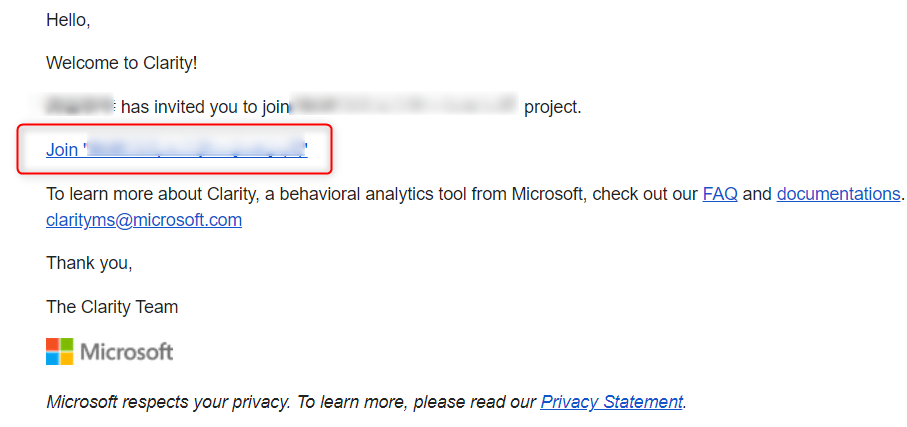
Task: Click the blurred project name before "project."
Action: (404, 106)
